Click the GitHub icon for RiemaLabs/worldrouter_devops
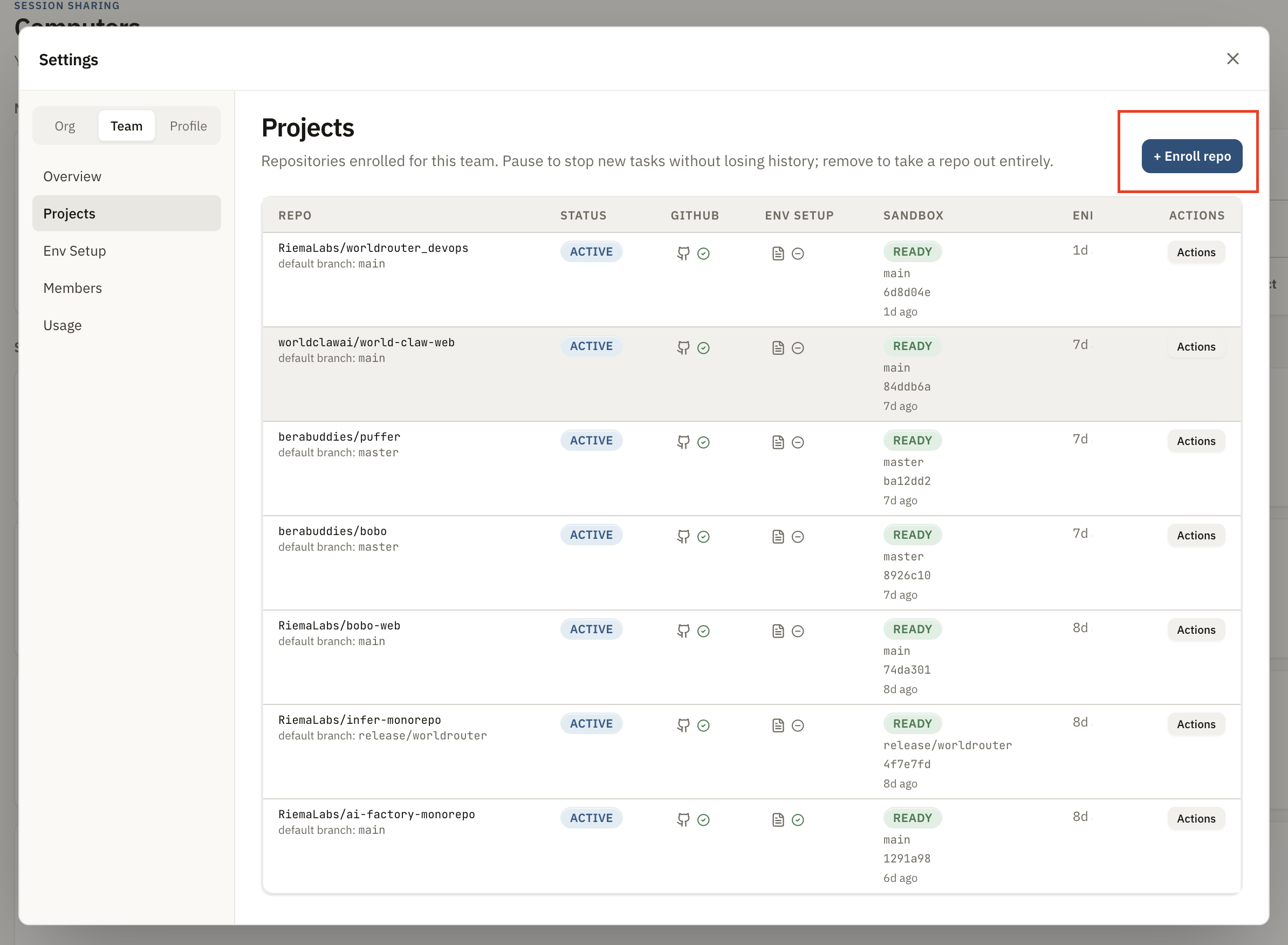Viewport: 1288px width, 945px height. (x=683, y=253)
